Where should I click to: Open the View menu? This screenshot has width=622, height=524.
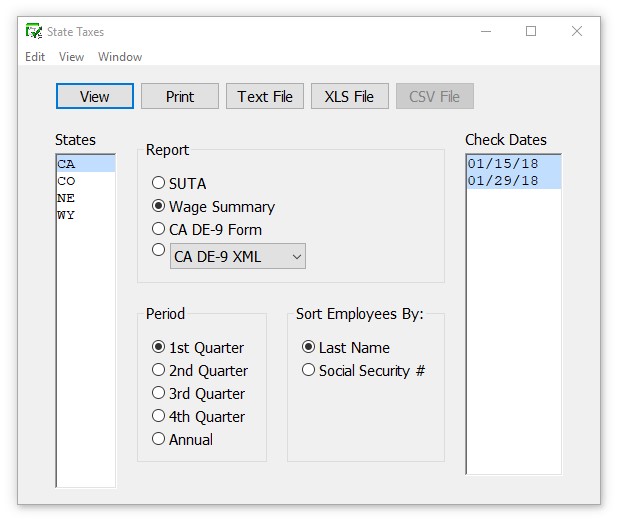(x=72, y=57)
